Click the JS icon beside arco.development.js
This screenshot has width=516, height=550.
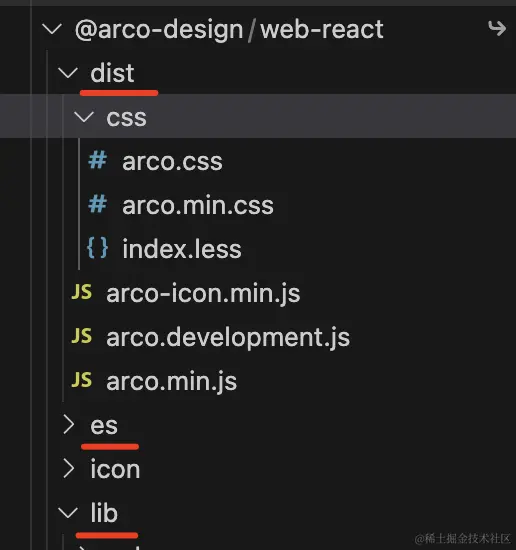pos(82,336)
